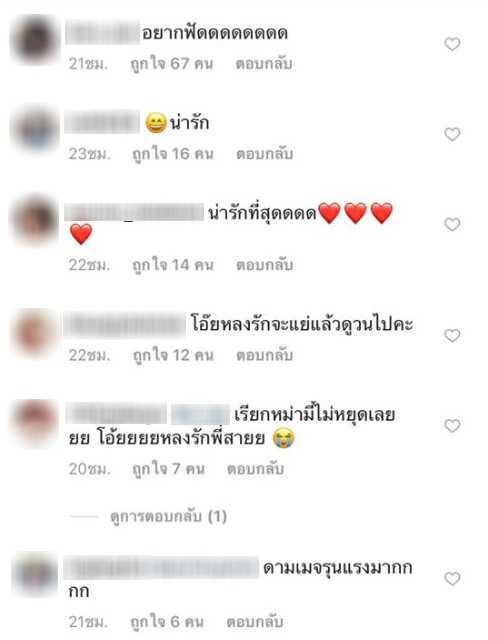The height and width of the screenshot is (640, 488).
Task: Reply to the อยากฟัดดดด comment
Action: click(x=264, y=64)
